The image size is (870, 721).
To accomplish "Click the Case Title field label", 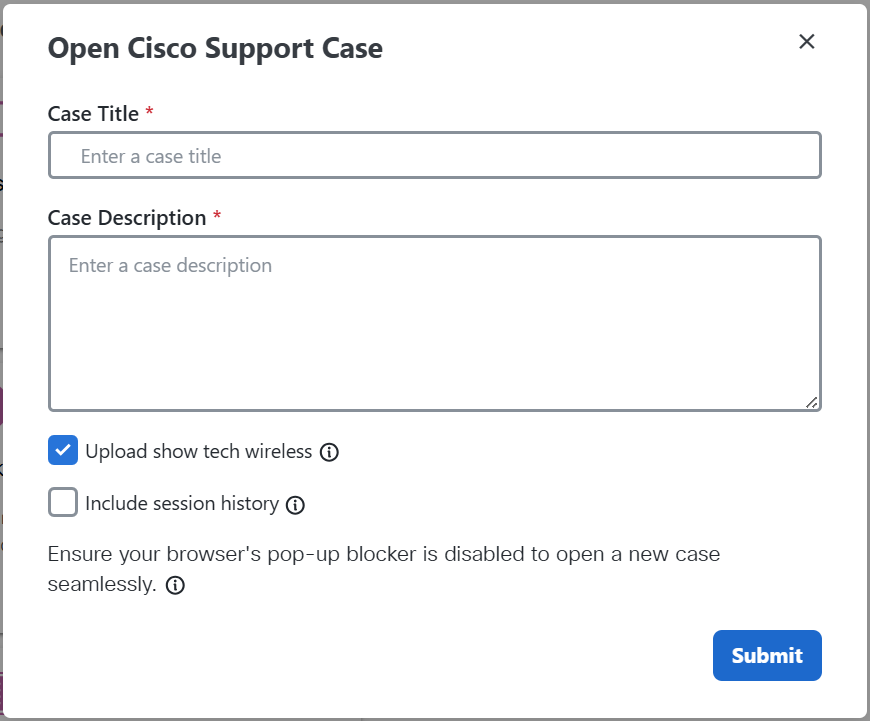I will 93,114.
